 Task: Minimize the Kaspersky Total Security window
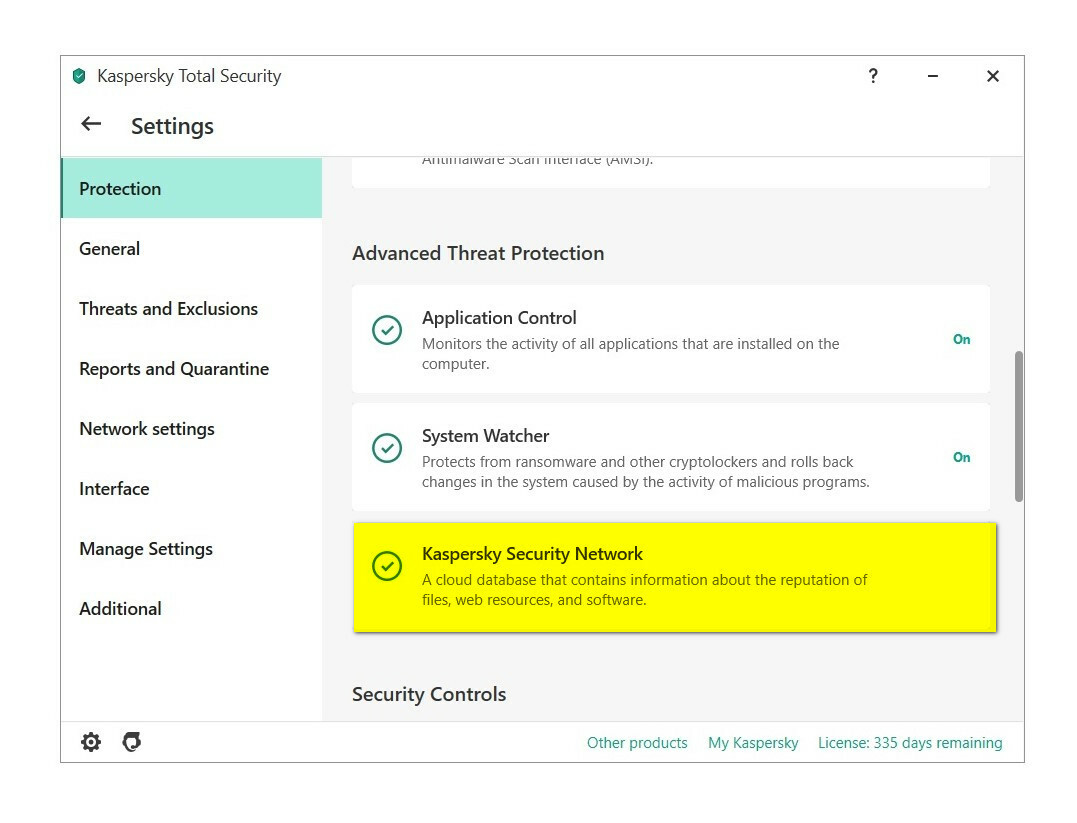[x=933, y=76]
